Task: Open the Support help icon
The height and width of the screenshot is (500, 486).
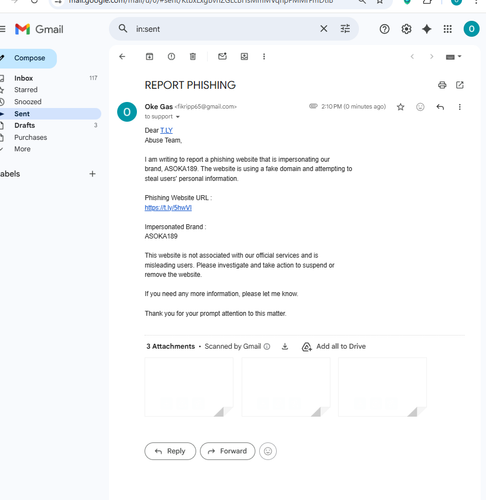Action: click(x=384, y=29)
